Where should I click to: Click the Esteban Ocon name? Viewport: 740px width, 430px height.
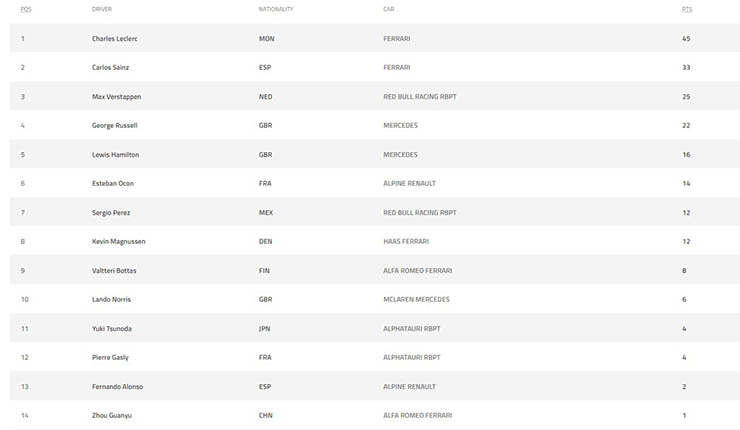[x=112, y=184]
